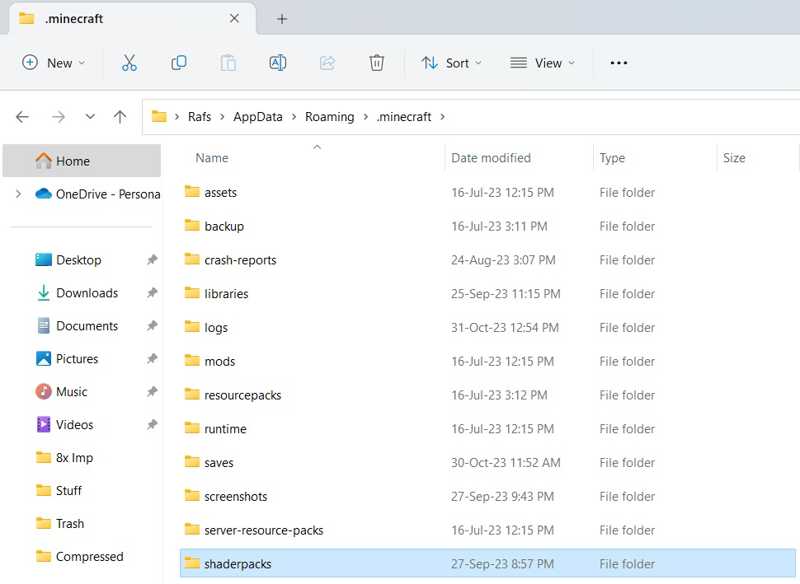Click the Rename icon in toolbar
Screen dimensions: 800x584
[278, 63]
